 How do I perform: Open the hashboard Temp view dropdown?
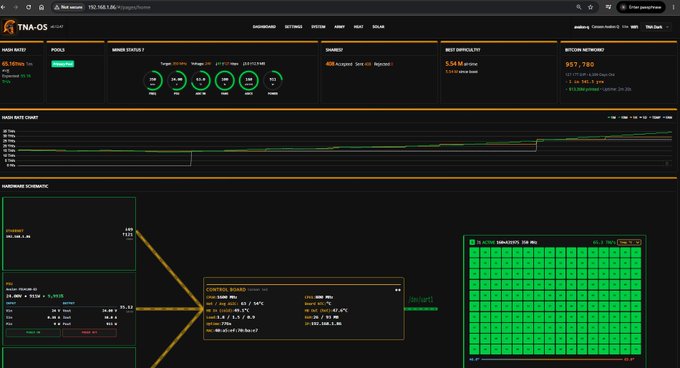click(x=629, y=242)
